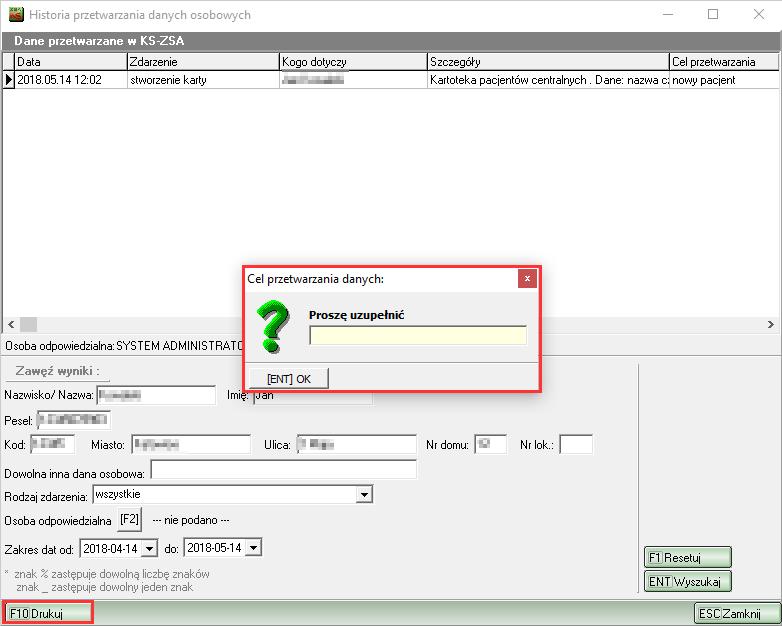Image resolution: width=782 pixels, height=626 pixels.
Task: Click the Zawęź wyniki section label
Action: click(57, 371)
